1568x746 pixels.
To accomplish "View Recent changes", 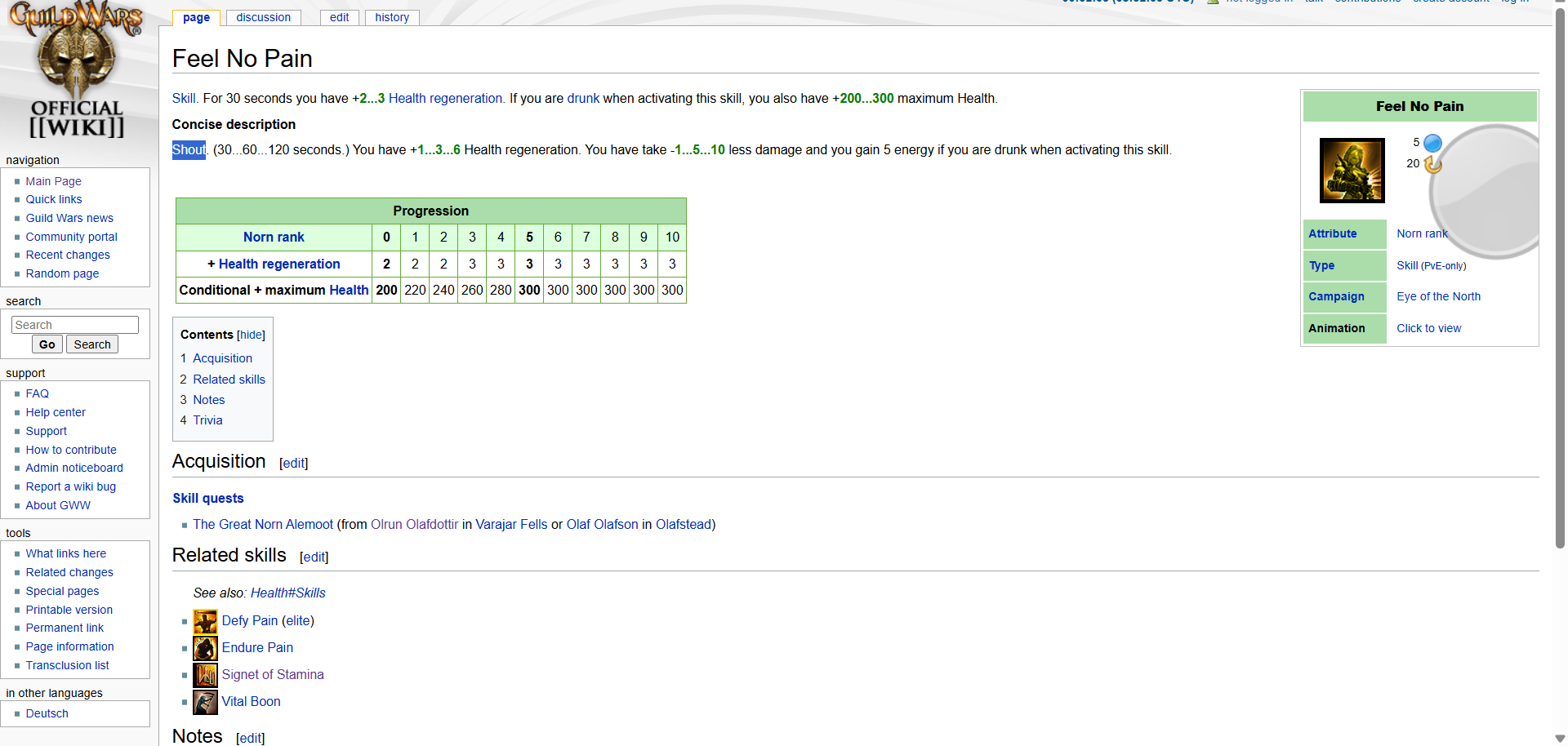I will pyautogui.click(x=67, y=255).
